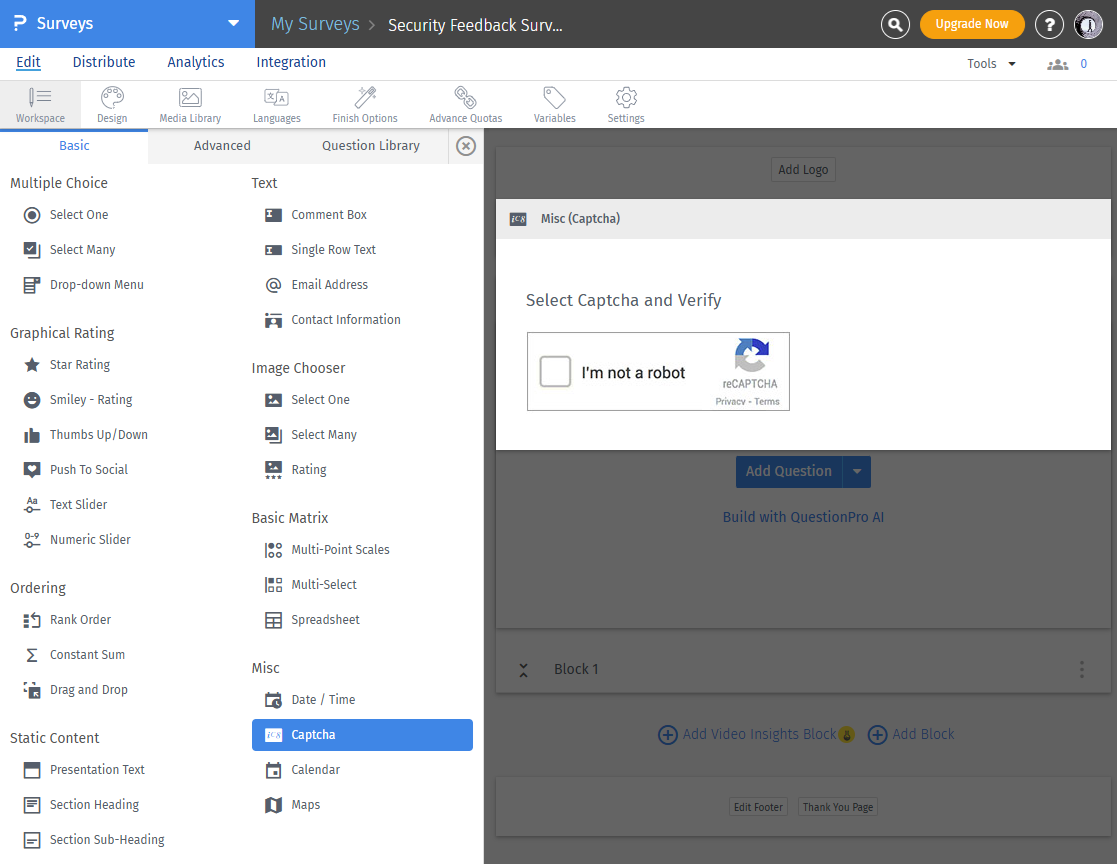Add a Drop-down Menu question
The height and width of the screenshot is (864, 1117).
[83, 285]
